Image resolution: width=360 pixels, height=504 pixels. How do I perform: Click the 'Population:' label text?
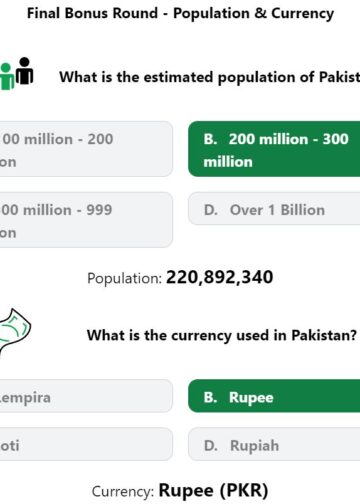click(x=125, y=278)
